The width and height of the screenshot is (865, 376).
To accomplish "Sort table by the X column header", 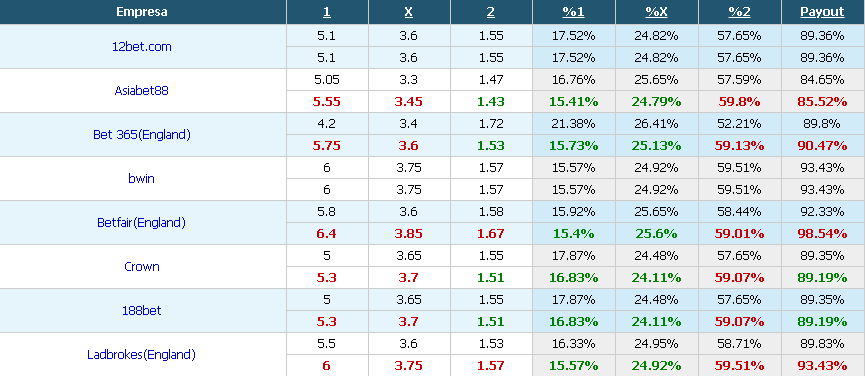I will pyautogui.click(x=409, y=12).
